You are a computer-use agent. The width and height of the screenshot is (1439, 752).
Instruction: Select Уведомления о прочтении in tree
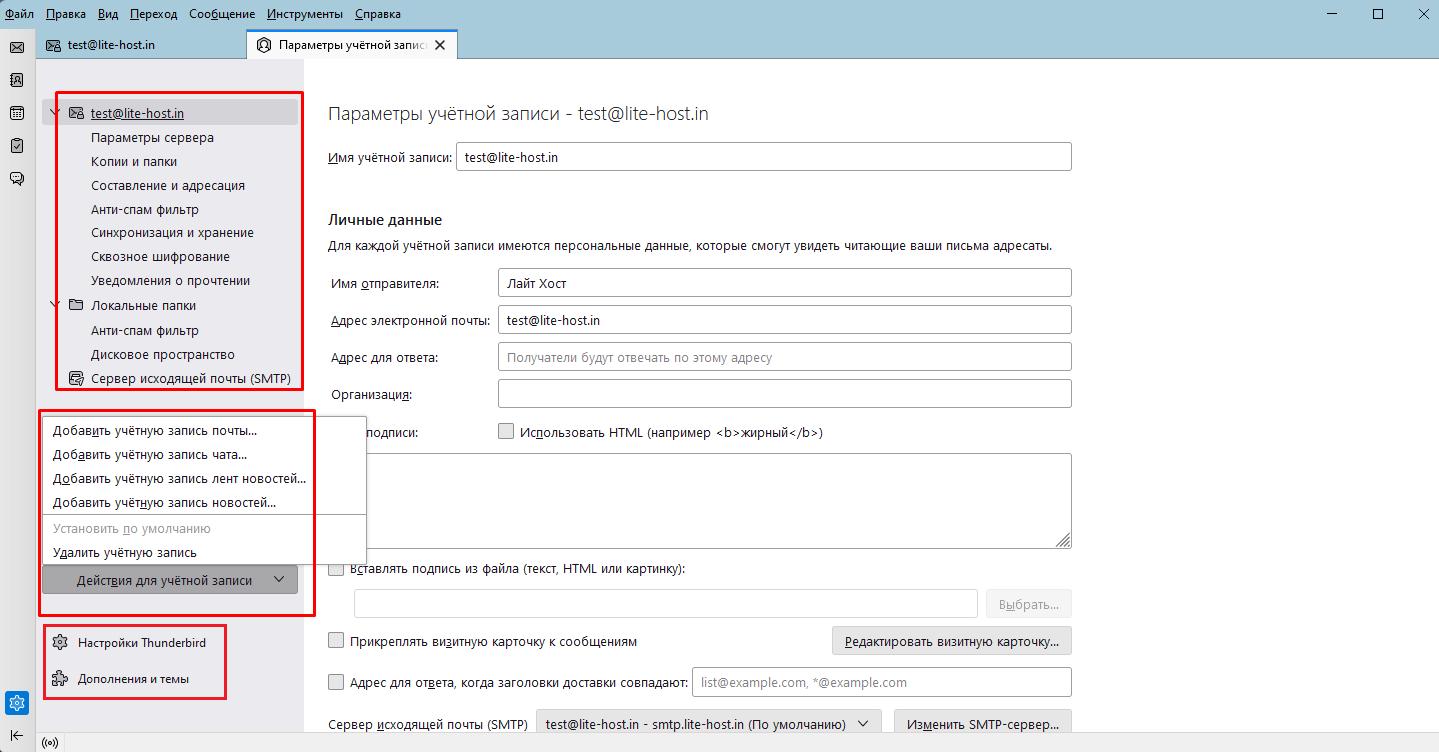point(170,281)
